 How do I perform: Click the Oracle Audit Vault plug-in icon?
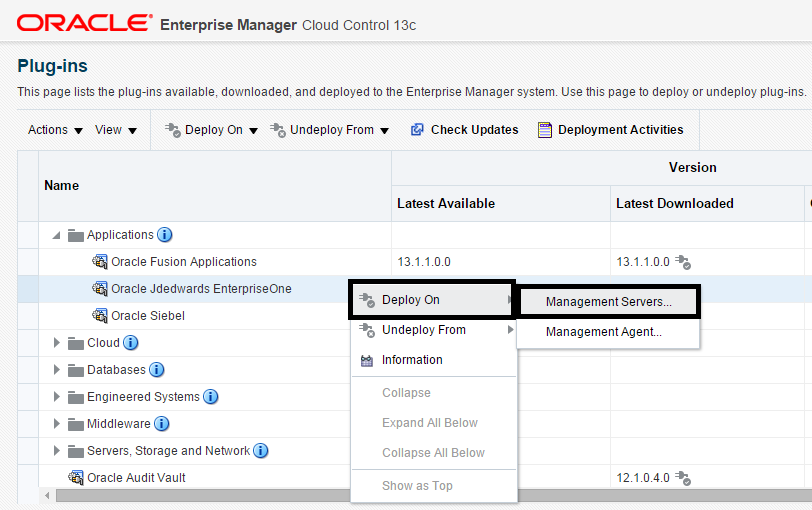76,478
